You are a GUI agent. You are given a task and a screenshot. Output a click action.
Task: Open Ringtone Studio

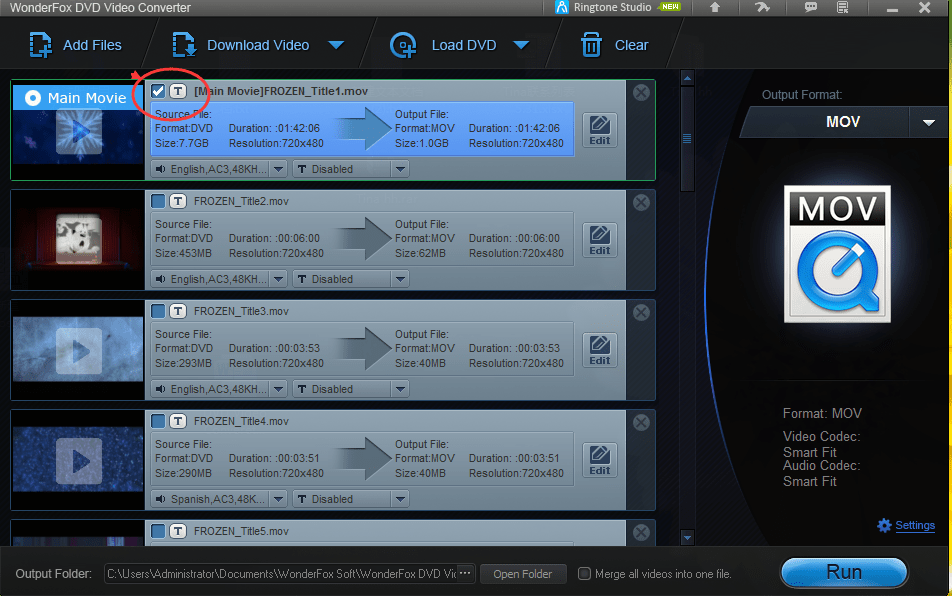click(x=617, y=7)
